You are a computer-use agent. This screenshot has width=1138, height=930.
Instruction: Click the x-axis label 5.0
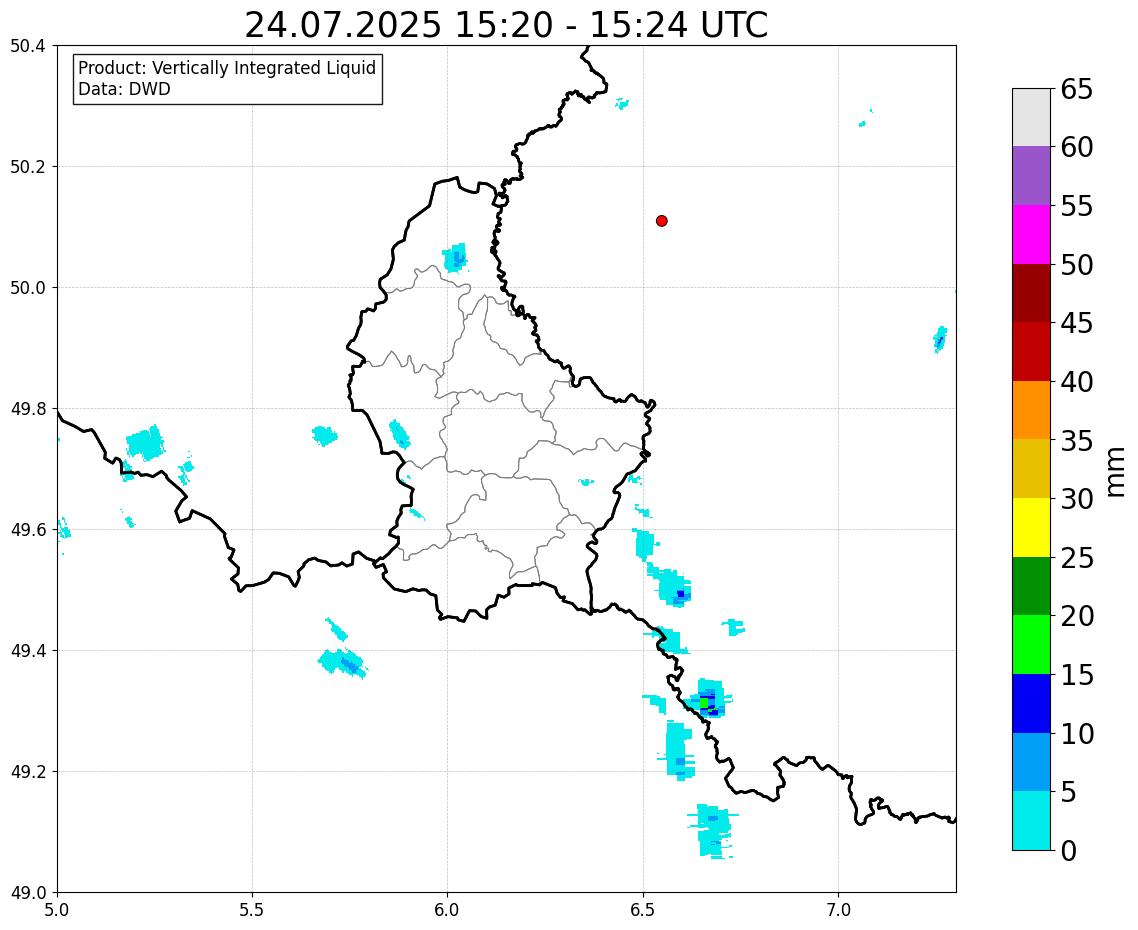(57, 910)
